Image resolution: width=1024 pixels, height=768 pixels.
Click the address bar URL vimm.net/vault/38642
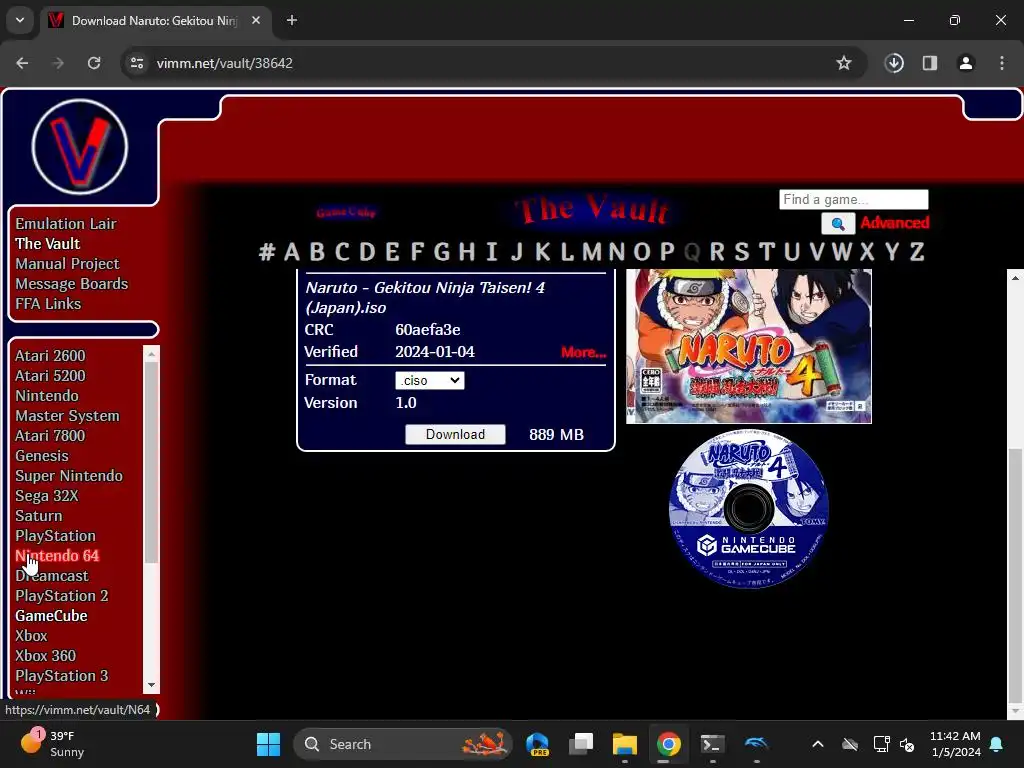coord(224,63)
